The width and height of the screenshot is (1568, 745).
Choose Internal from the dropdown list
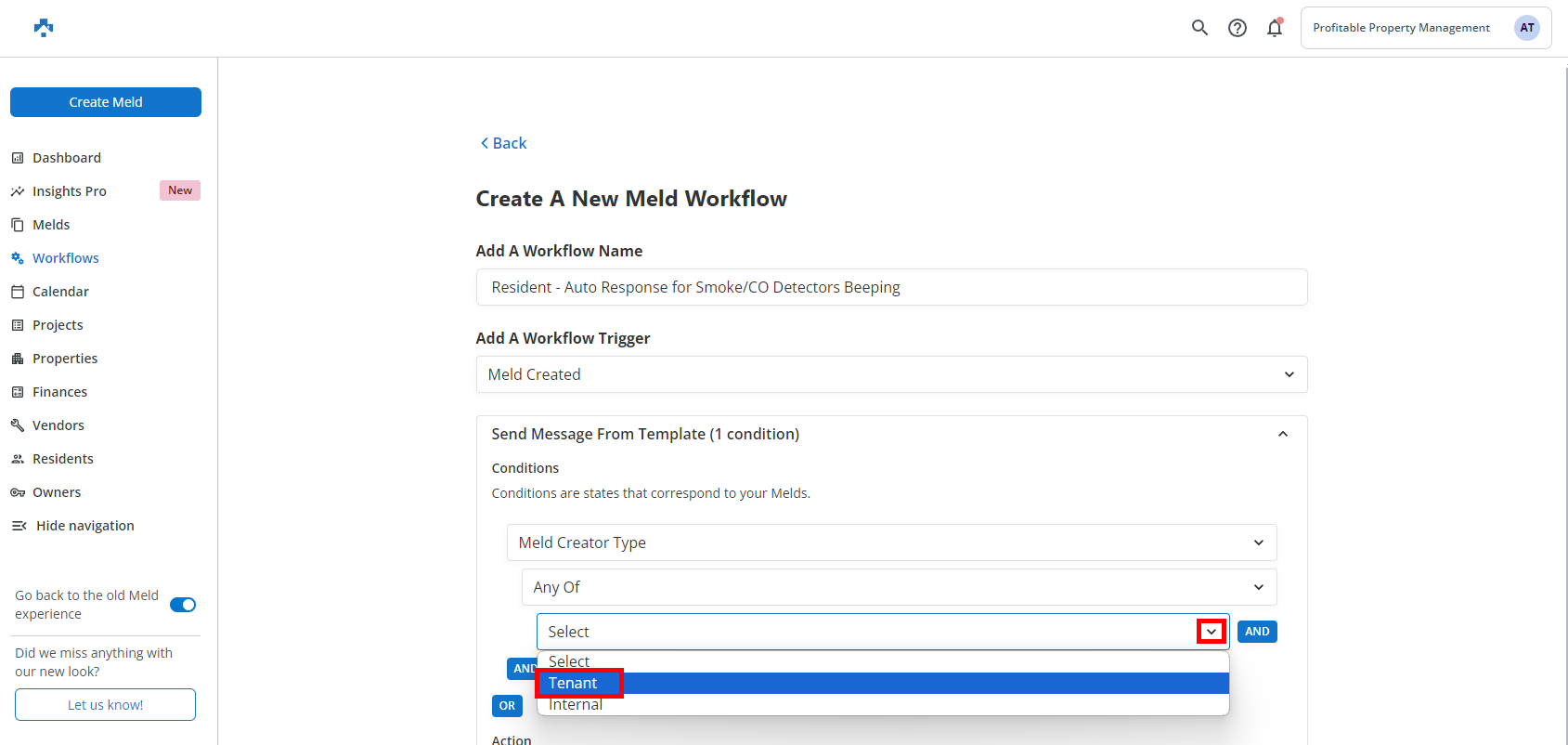pyautogui.click(x=576, y=705)
